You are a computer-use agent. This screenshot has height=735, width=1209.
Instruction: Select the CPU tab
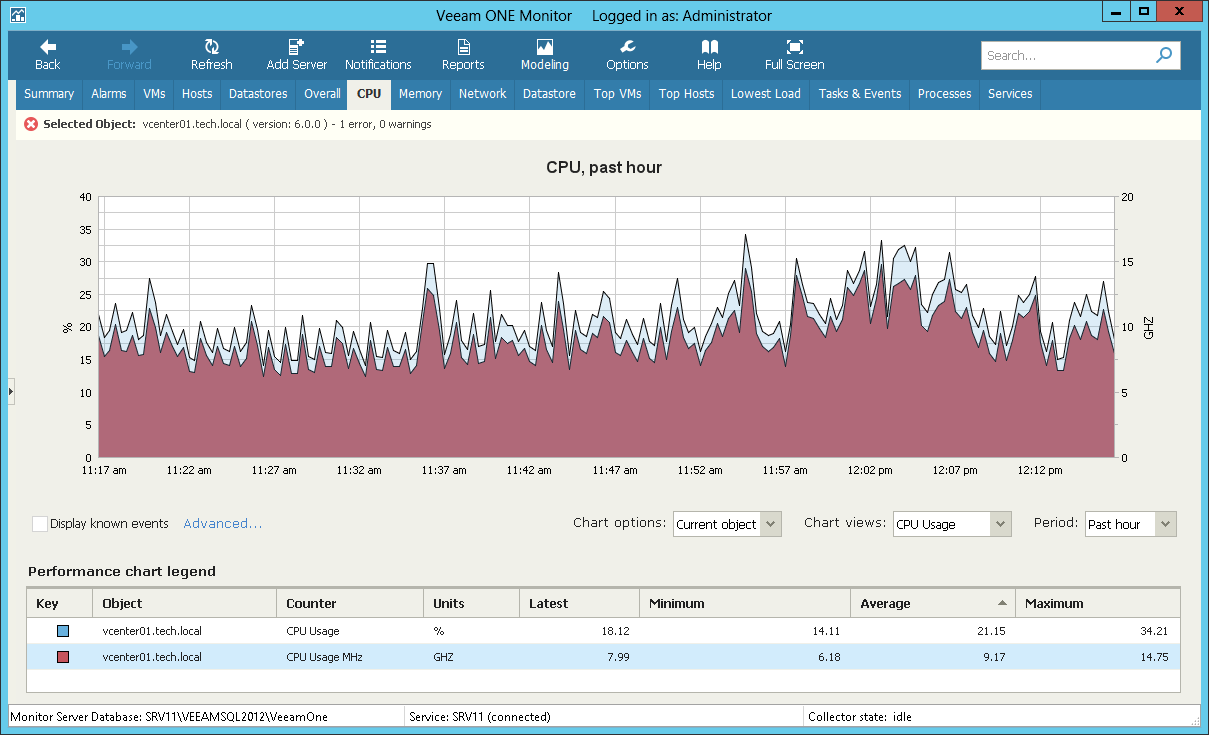369,94
